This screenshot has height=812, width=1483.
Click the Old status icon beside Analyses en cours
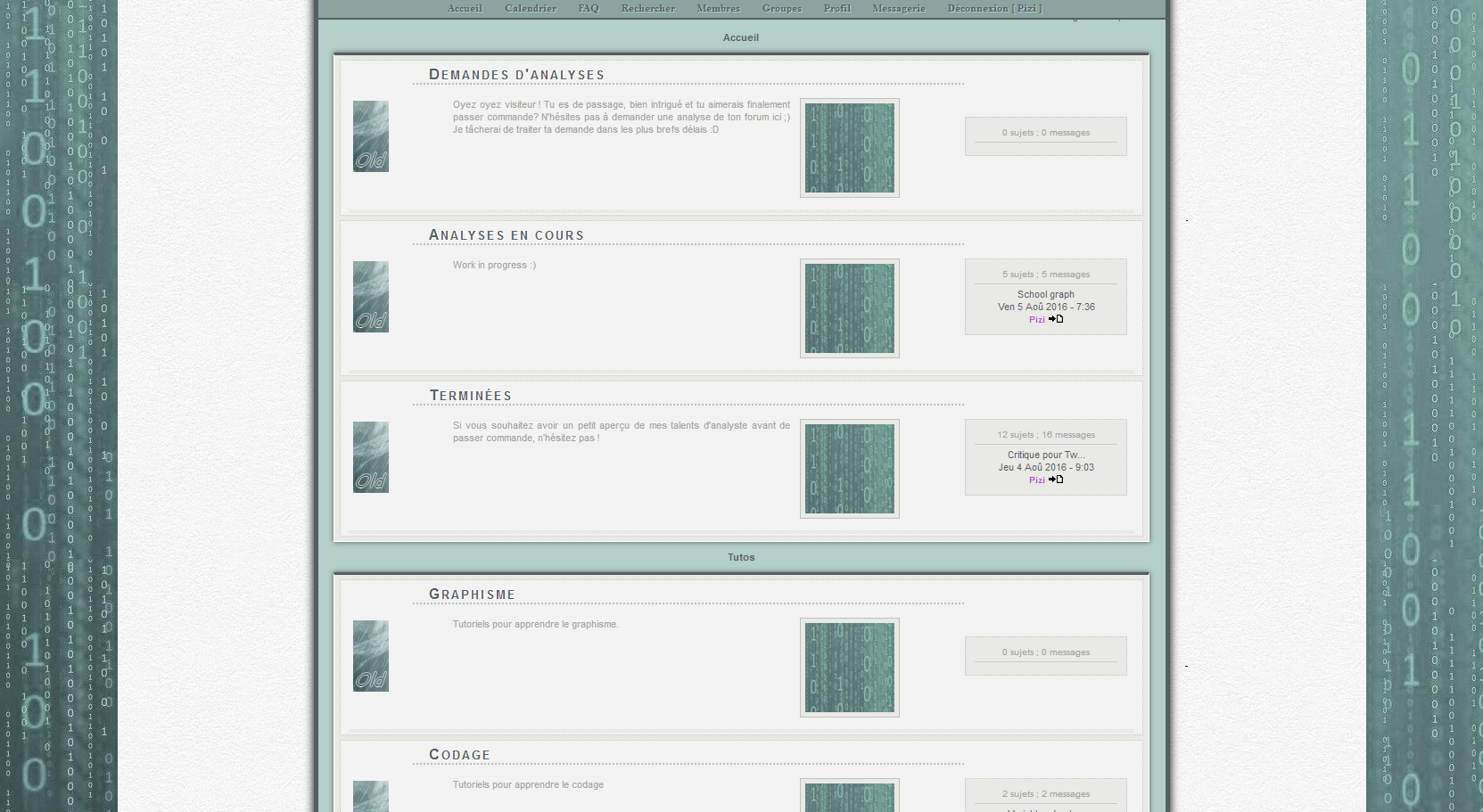[371, 297]
